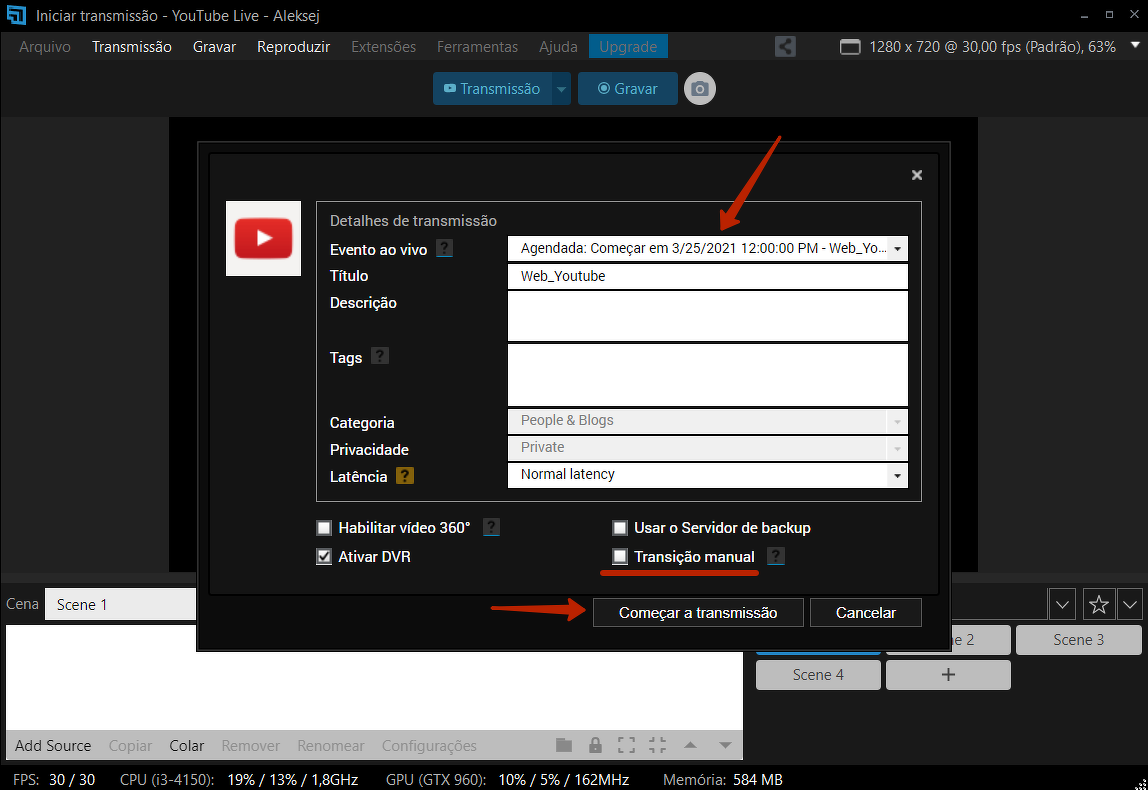Open the Reproduzir menu
Screen dimensions: 1148x790
click(x=293, y=47)
